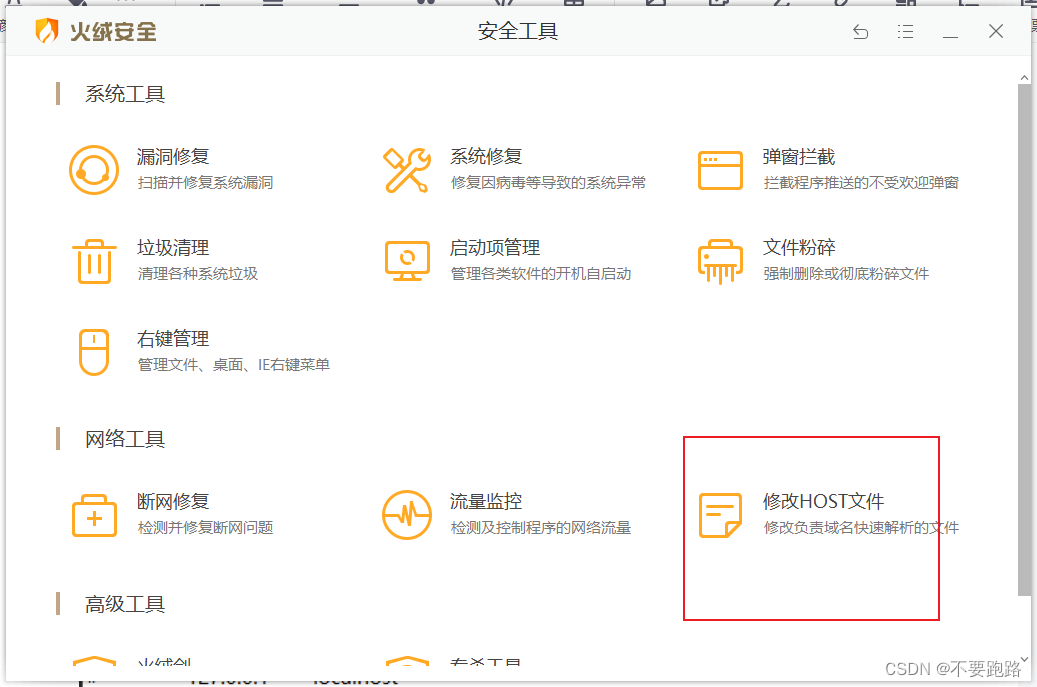Click the 安全工具 window title
This screenshot has width=1037, height=687.
click(518, 31)
